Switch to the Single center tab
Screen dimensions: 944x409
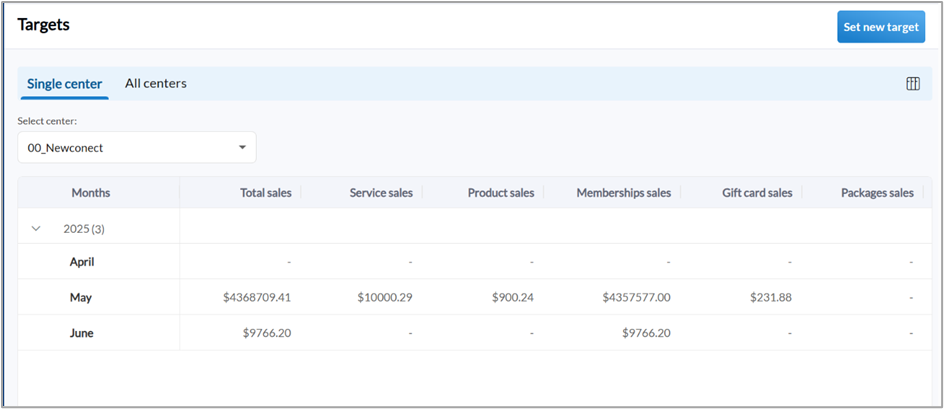point(64,84)
